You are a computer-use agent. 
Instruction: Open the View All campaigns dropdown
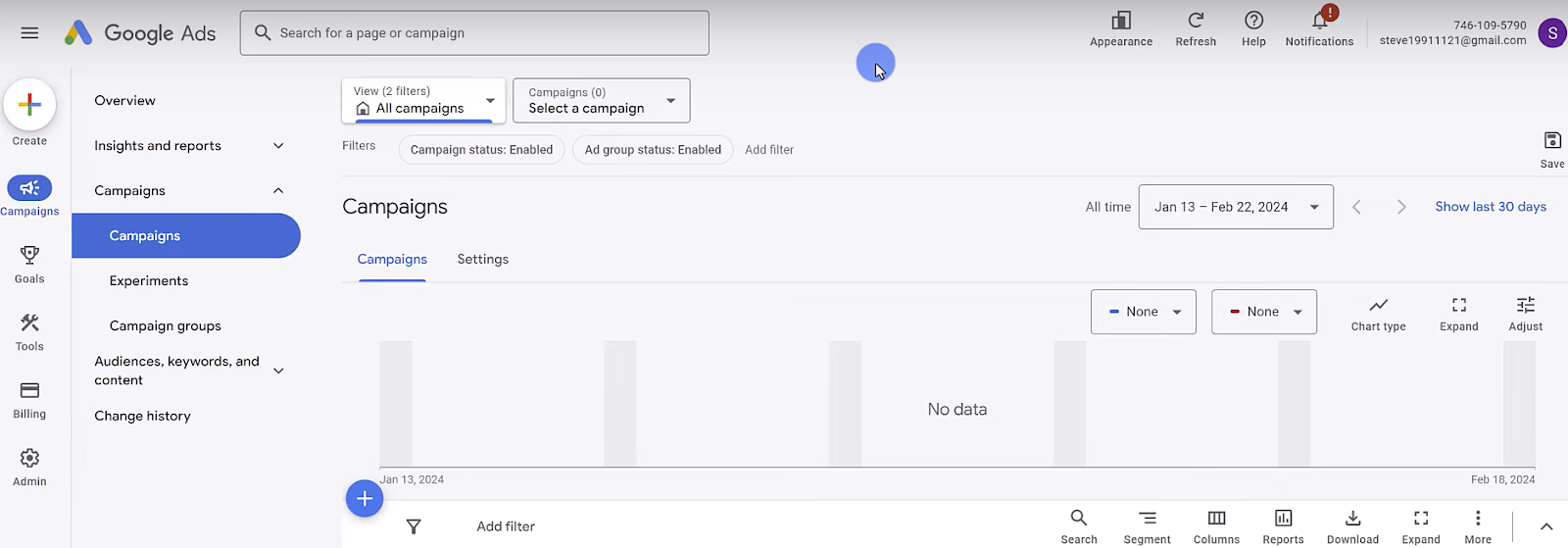click(423, 100)
